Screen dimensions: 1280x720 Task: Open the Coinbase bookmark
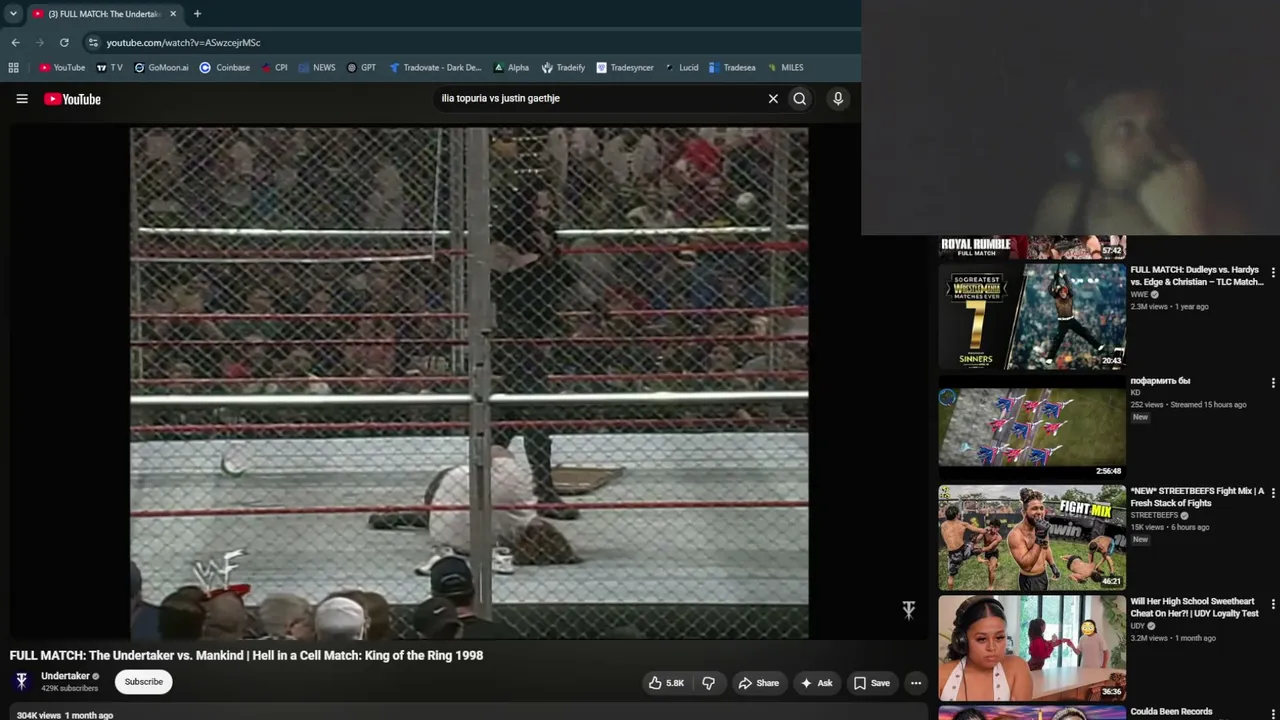pyautogui.click(x=225, y=68)
